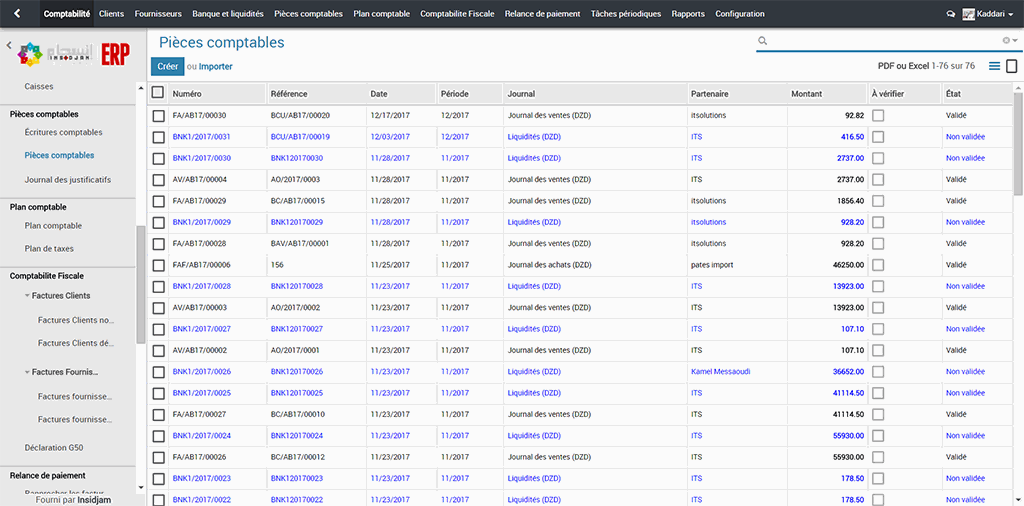Click the Insidjam ERP logo
Image resolution: width=1024 pixels, height=506 pixels.
(x=75, y=55)
